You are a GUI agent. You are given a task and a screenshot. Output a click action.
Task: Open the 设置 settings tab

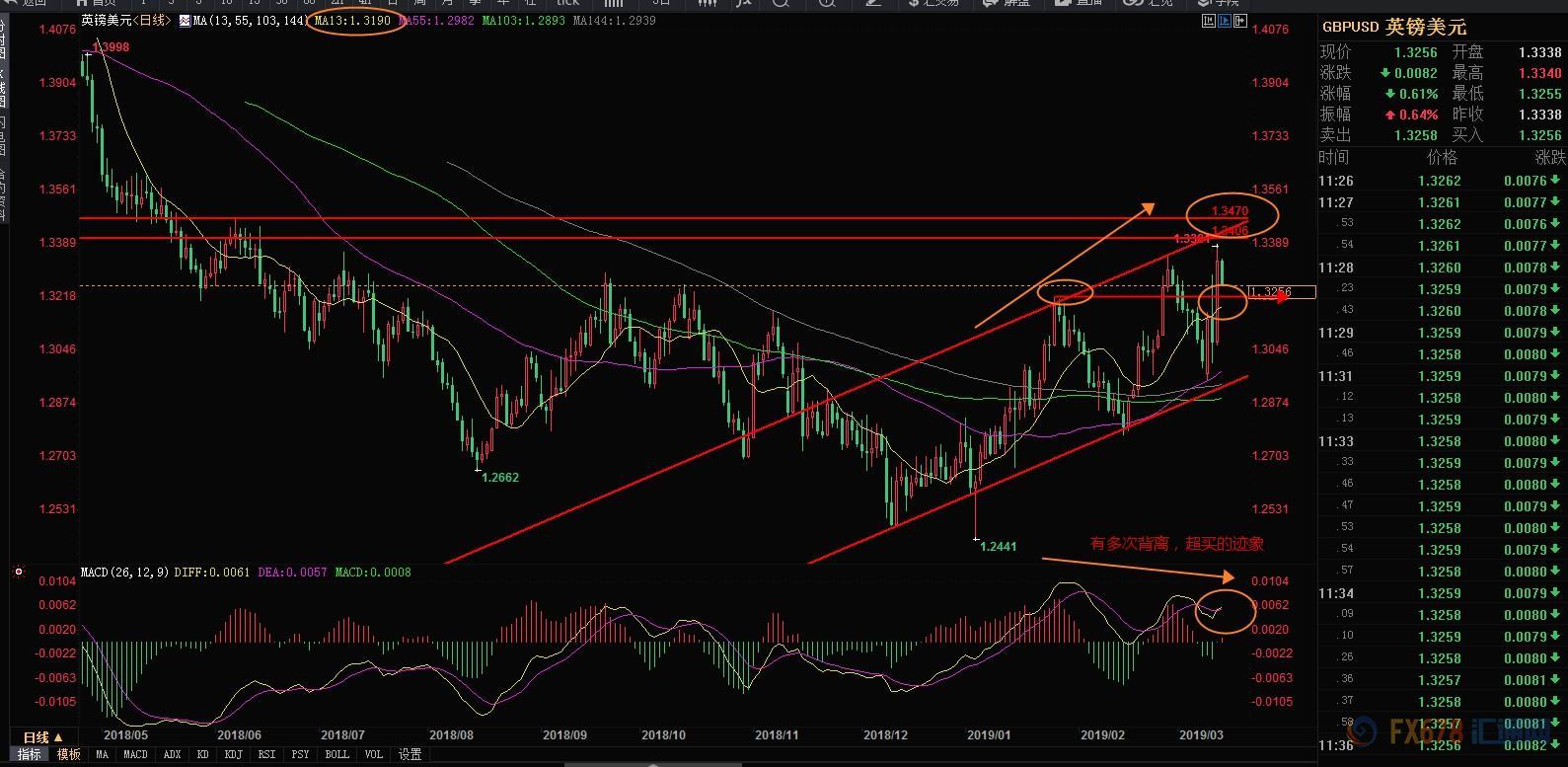tap(411, 754)
